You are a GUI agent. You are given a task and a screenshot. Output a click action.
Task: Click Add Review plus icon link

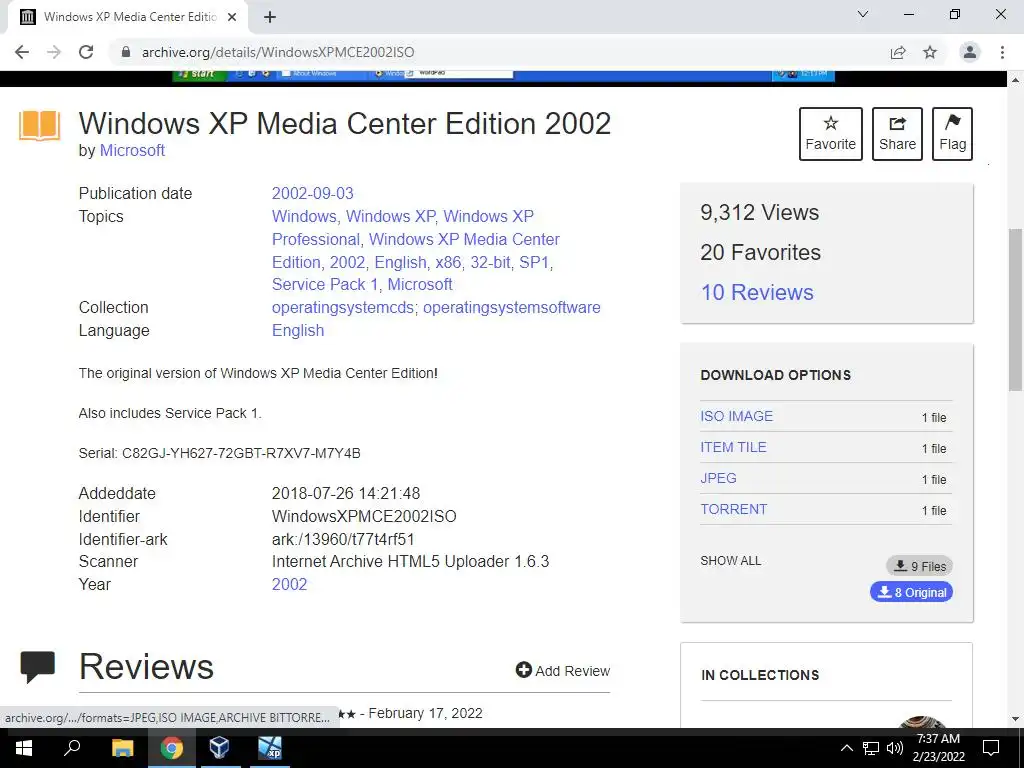[562, 671]
